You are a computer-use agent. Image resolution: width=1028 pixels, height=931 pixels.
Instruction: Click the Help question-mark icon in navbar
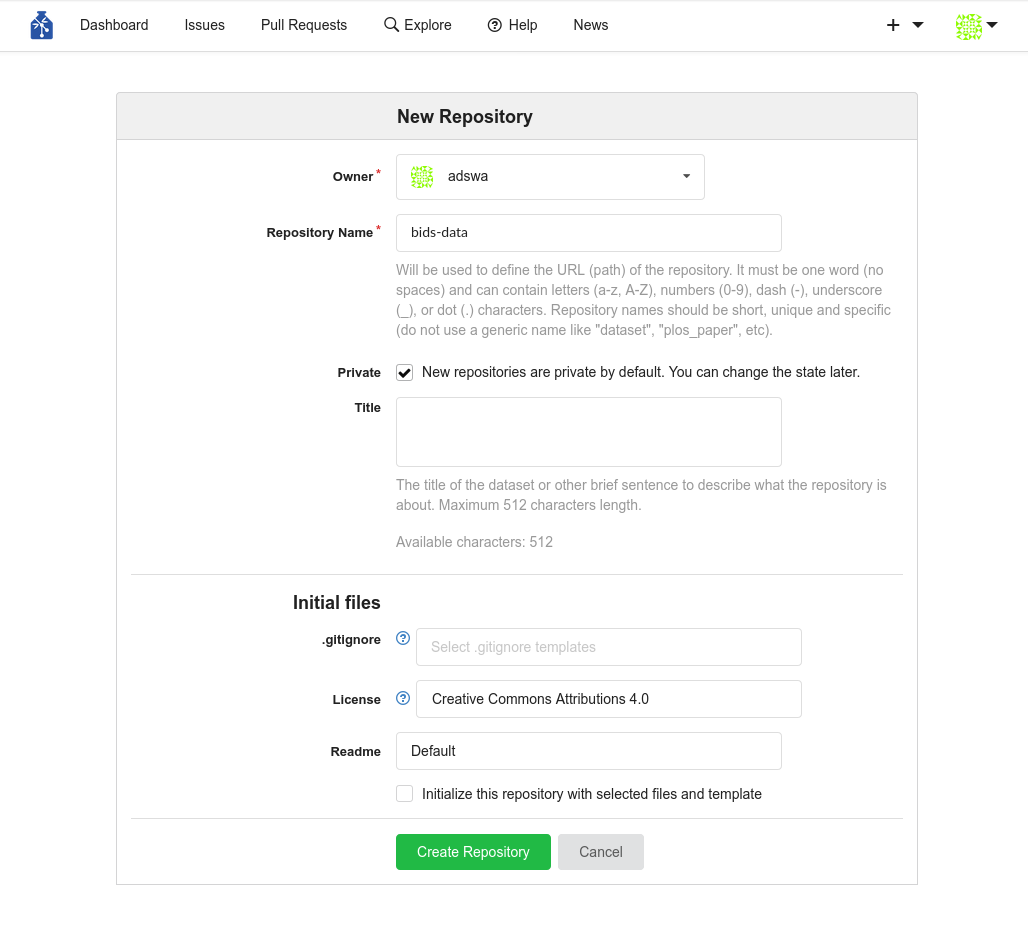pos(494,25)
